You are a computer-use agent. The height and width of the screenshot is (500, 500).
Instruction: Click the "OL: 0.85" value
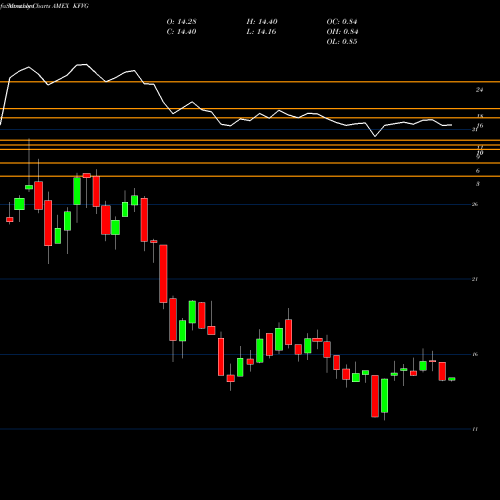click(x=342, y=42)
